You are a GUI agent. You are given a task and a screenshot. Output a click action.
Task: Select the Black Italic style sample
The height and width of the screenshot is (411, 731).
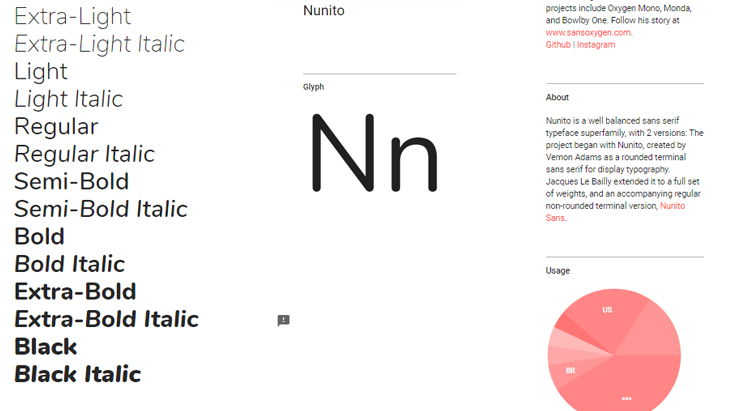coord(77,374)
